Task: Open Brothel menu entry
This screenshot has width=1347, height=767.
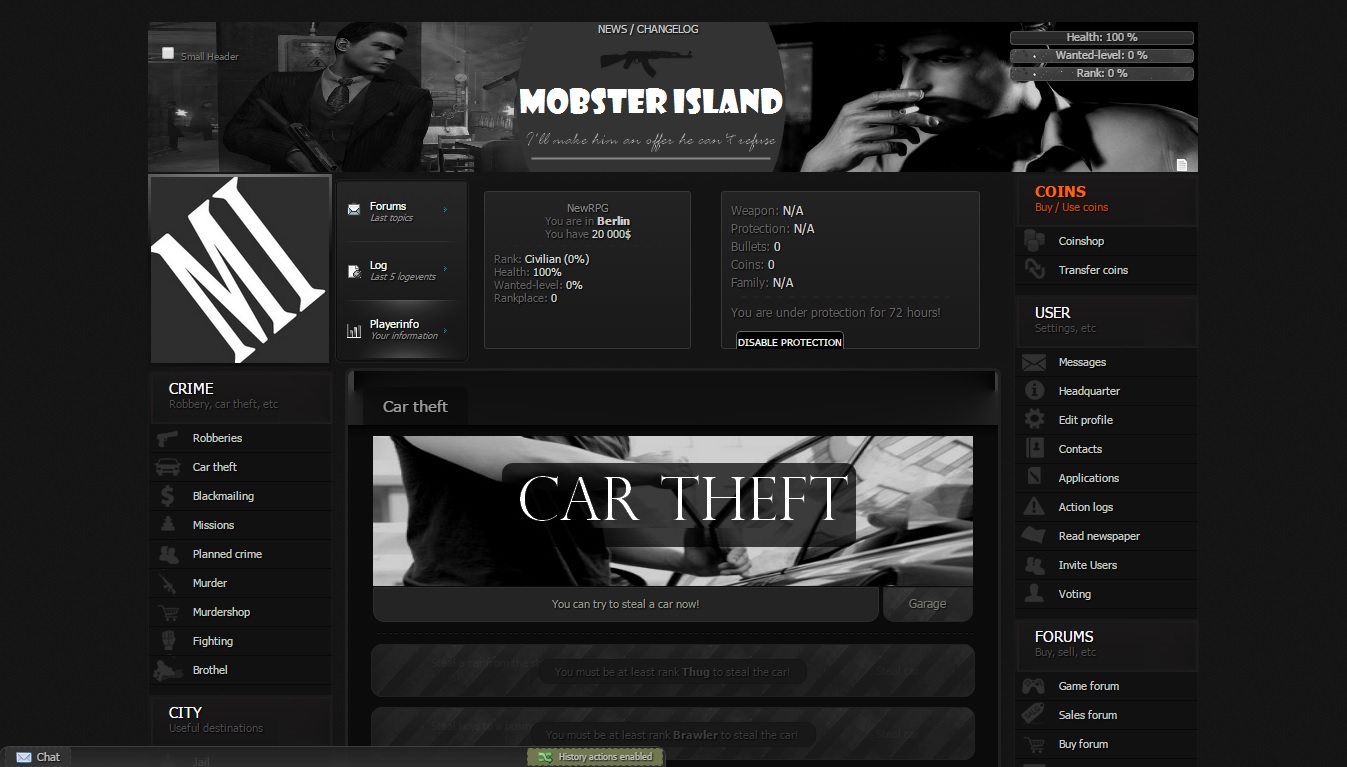Action: pos(210,670)
